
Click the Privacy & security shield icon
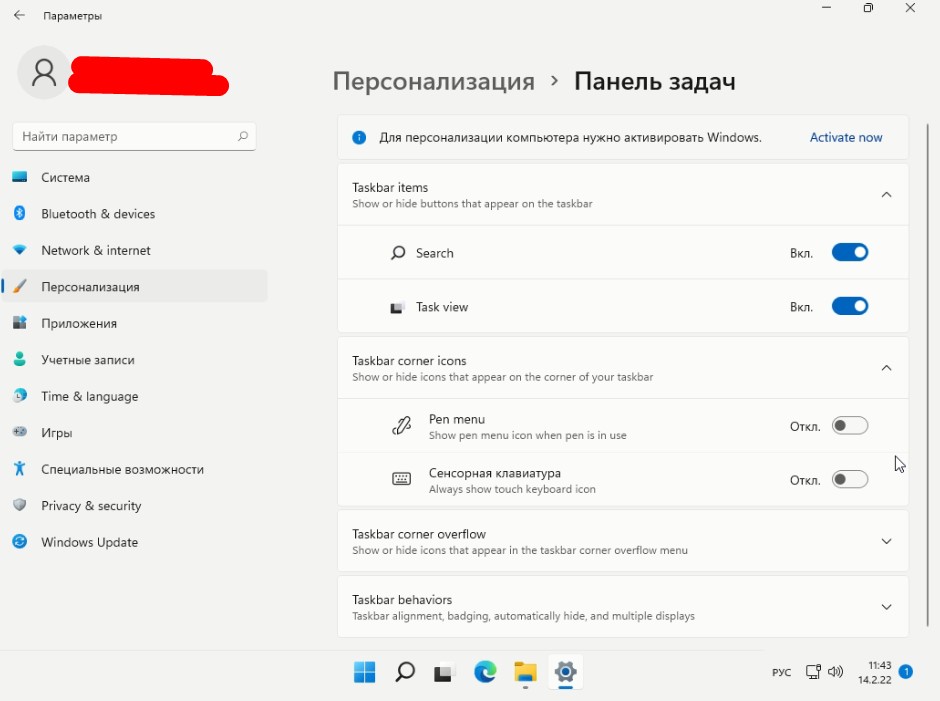coord(20,505)
